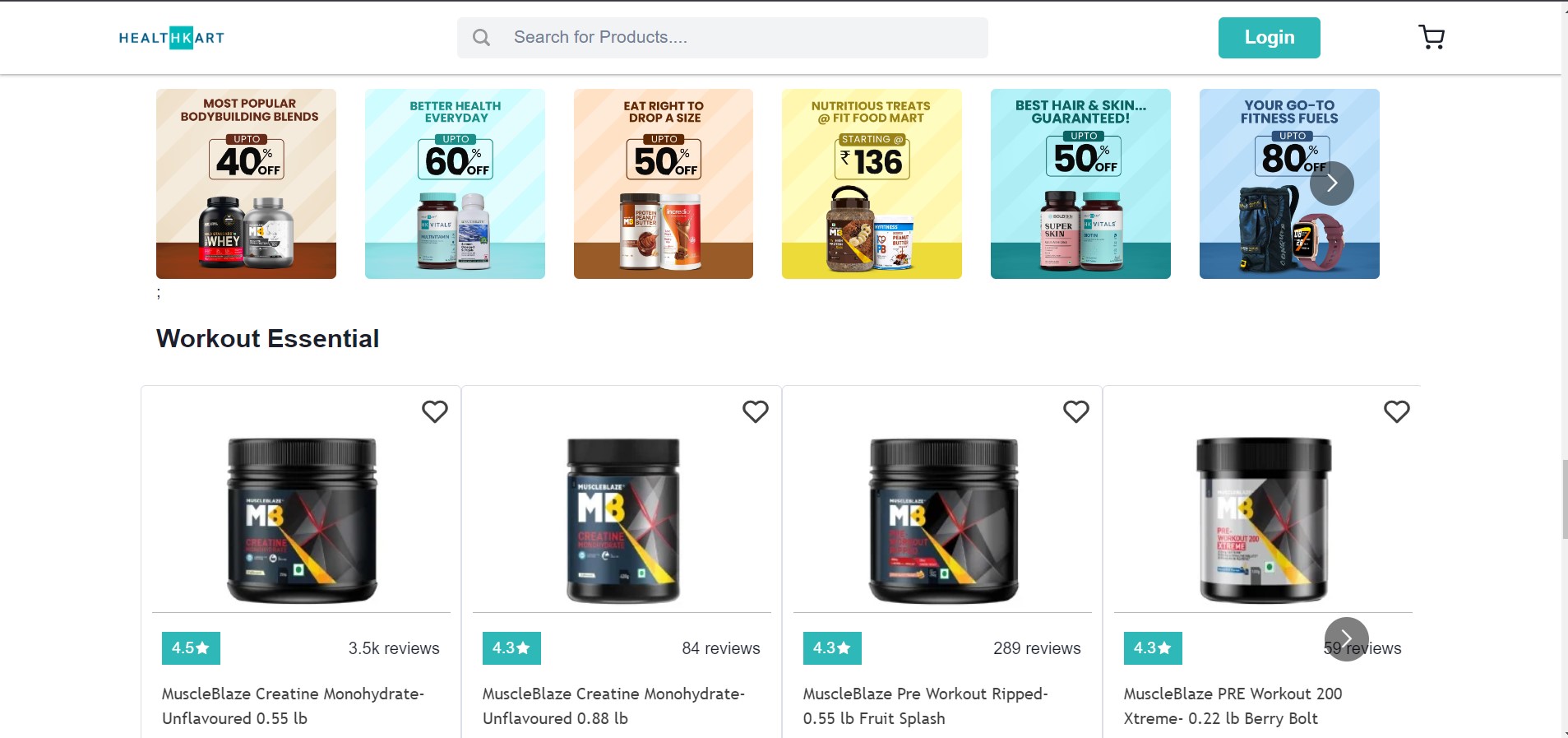Open the shopping cart icon
Image resolution: width=1568 pixels, height=738 pixels.
(x=1432, y=37)
